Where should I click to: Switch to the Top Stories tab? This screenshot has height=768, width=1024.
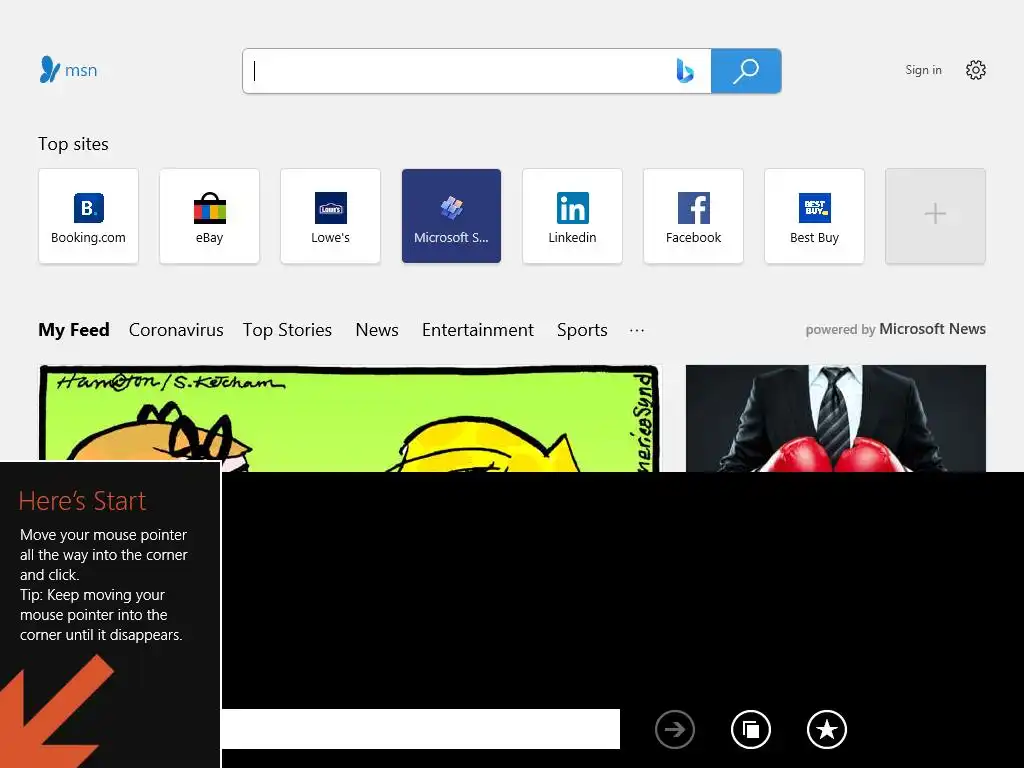point(287,330)
